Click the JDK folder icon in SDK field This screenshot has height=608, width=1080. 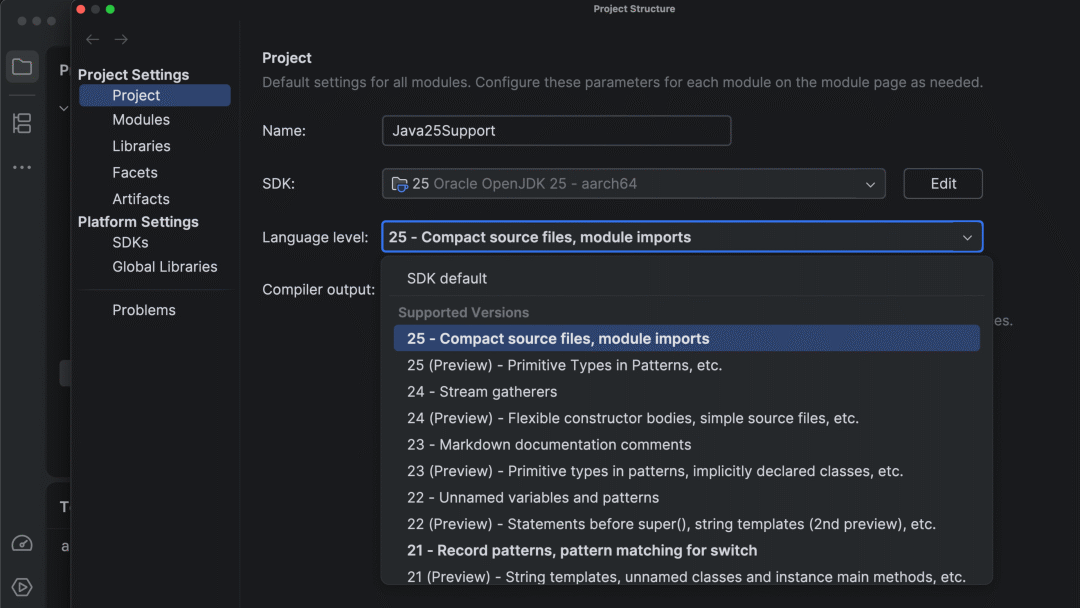400,184
